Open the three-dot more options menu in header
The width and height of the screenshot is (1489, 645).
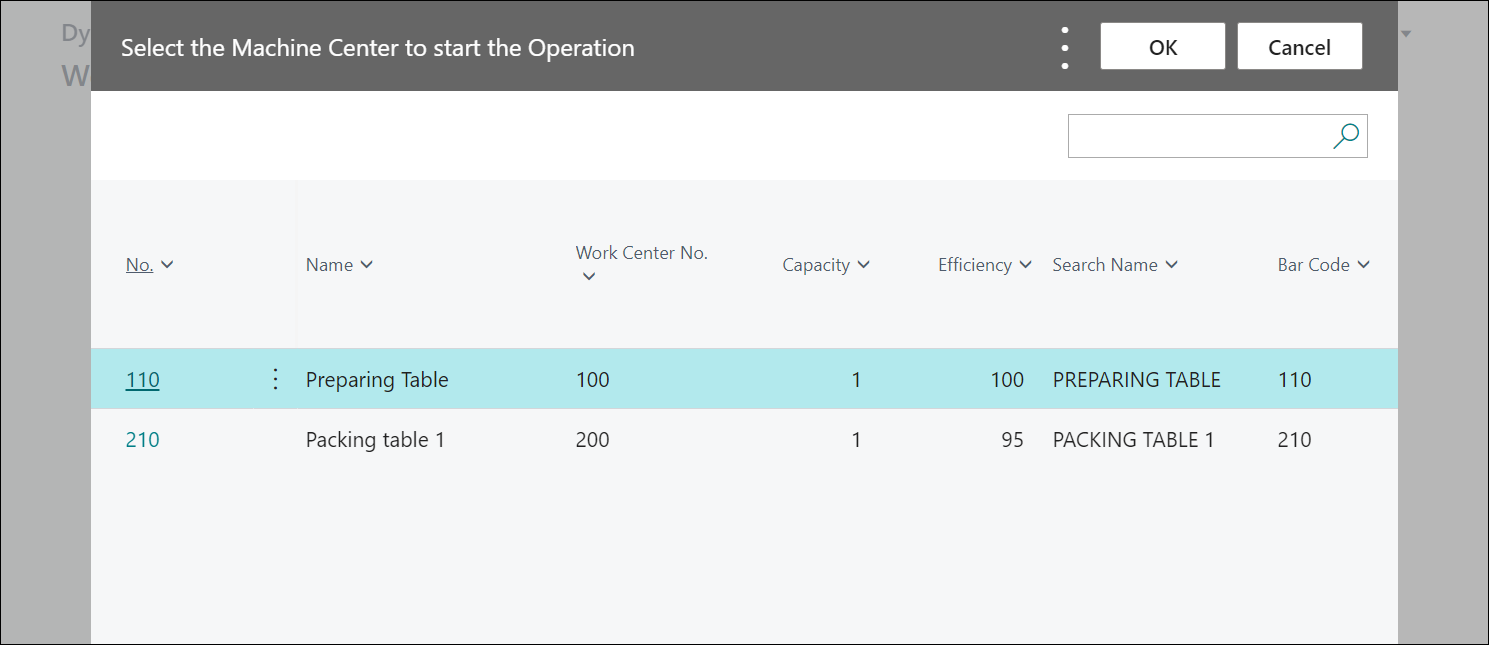tap(1065, 47)
